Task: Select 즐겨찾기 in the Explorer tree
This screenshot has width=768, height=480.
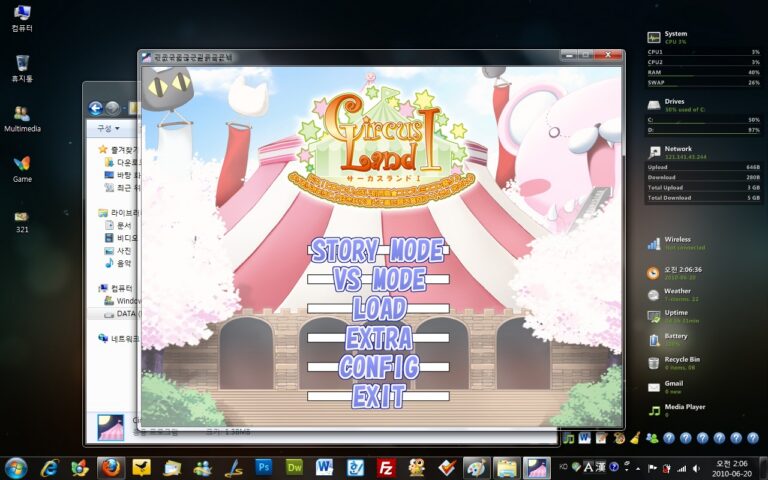Action: [119, 149]
